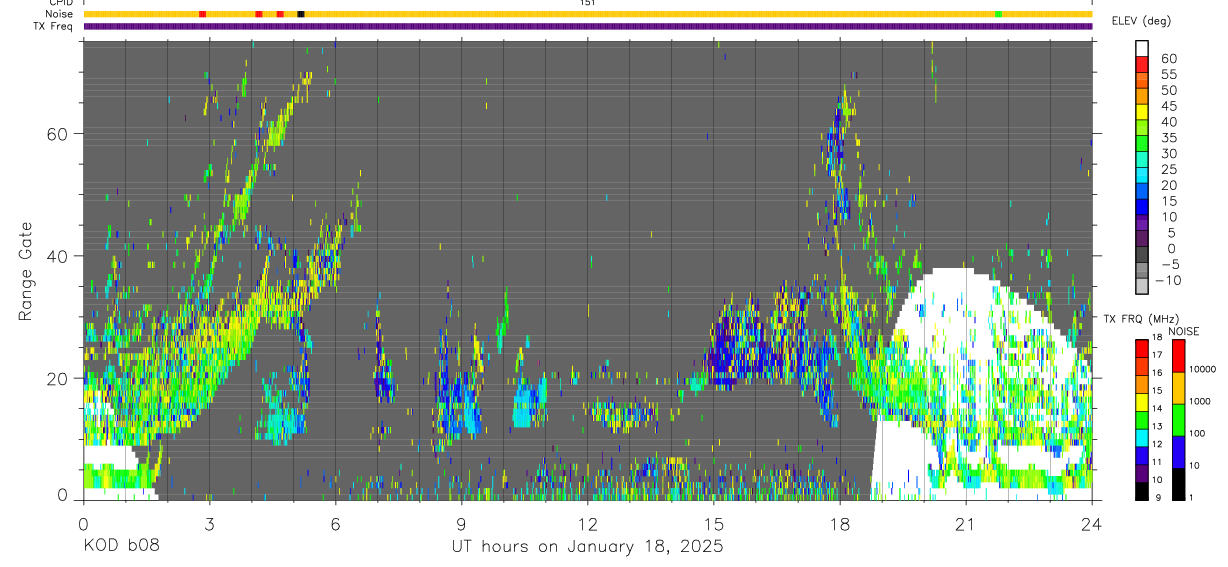Click the '25' label on the ELEV colorbar
The height and width of the screenshot is (567, 1228).
pyautogui.click(x=1169, y=169)
